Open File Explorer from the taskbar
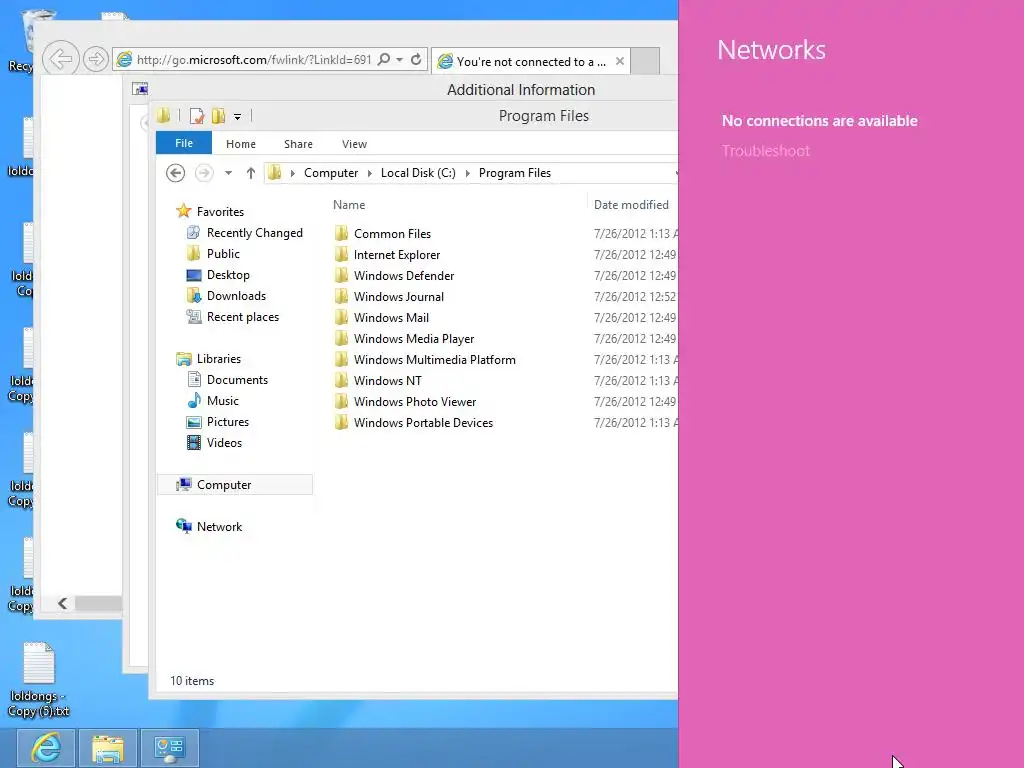 108,748
